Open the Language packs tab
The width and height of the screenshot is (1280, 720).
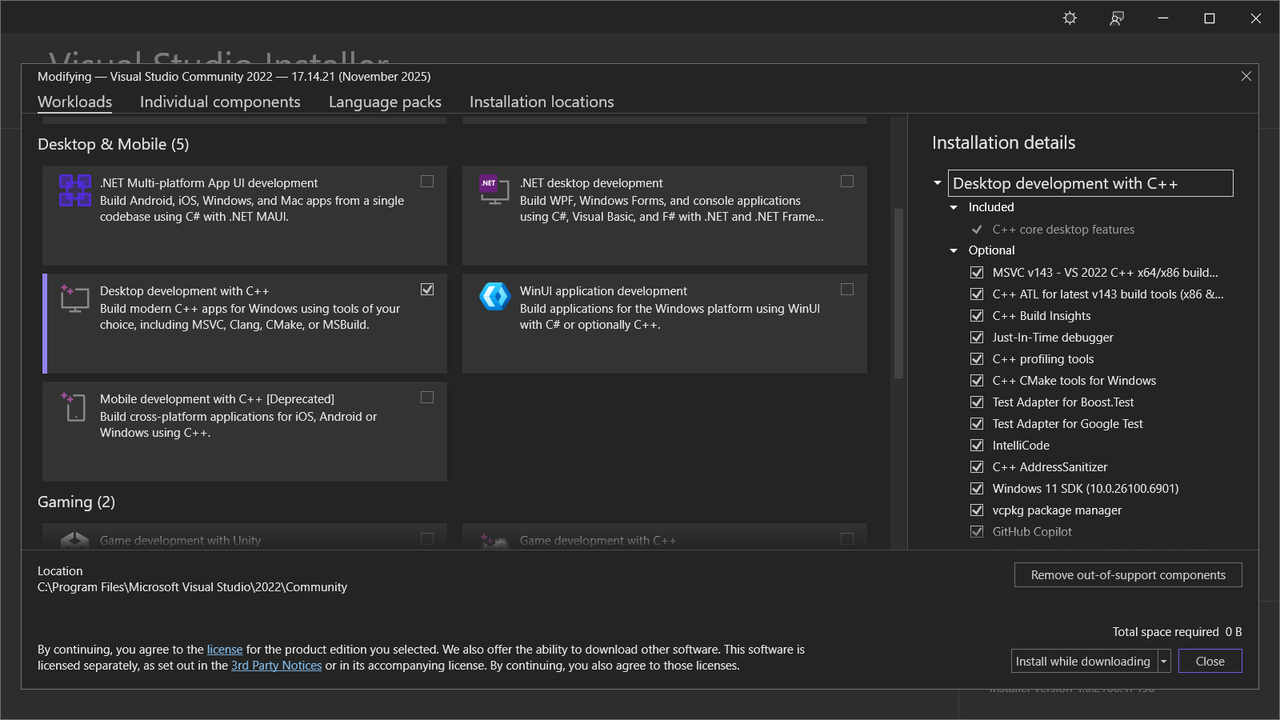385,102
